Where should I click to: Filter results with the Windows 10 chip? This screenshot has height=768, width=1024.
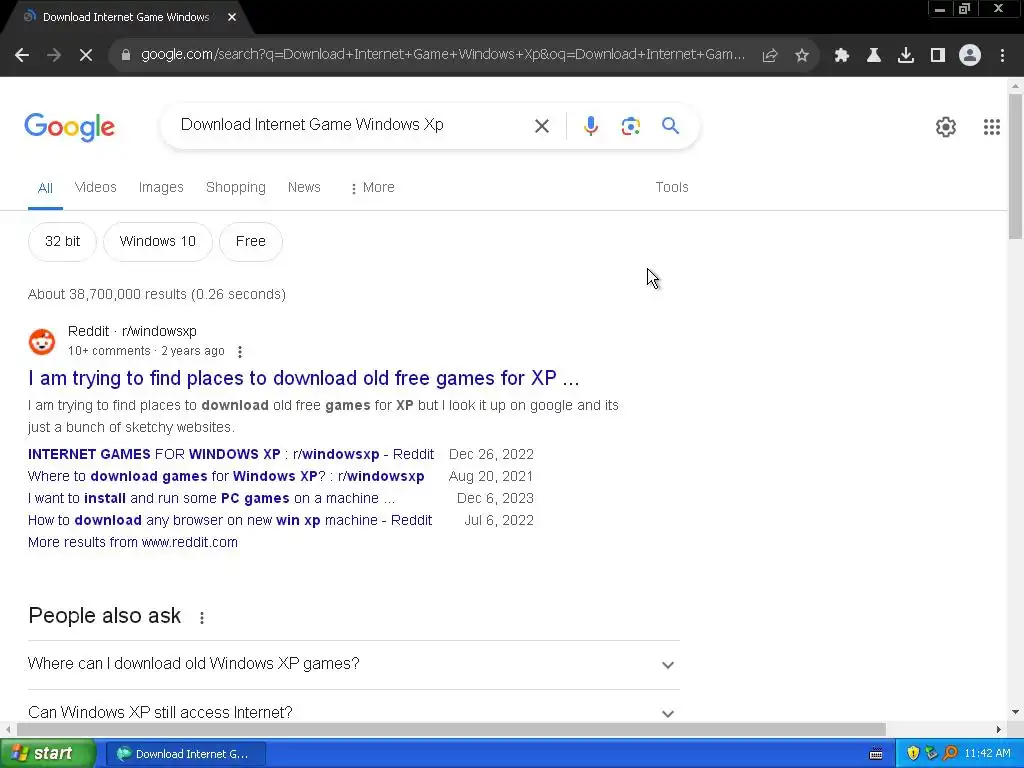coord(157,242)
